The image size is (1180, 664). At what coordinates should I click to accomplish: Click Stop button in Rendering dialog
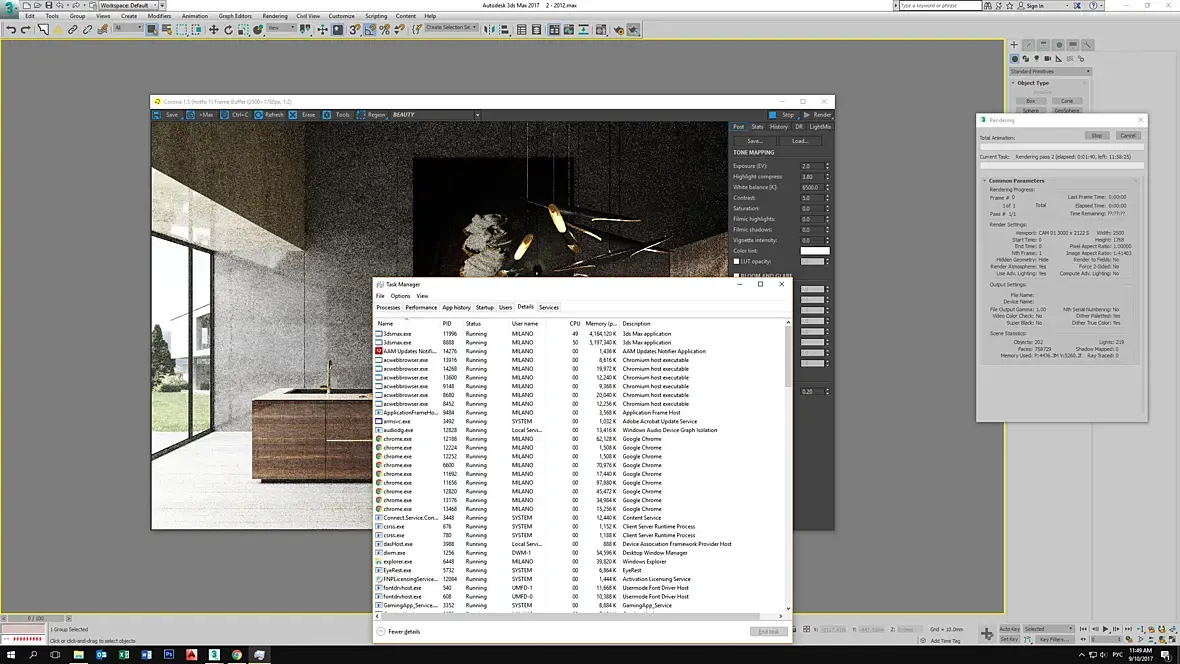tap(1096, 135)
